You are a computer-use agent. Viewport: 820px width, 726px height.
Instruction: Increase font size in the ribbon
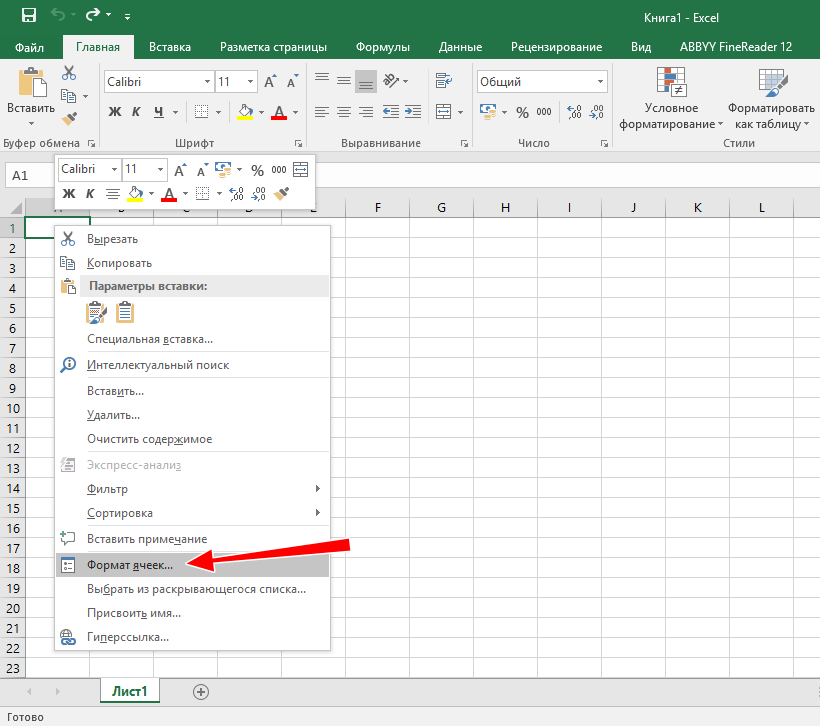coord(270,82)
